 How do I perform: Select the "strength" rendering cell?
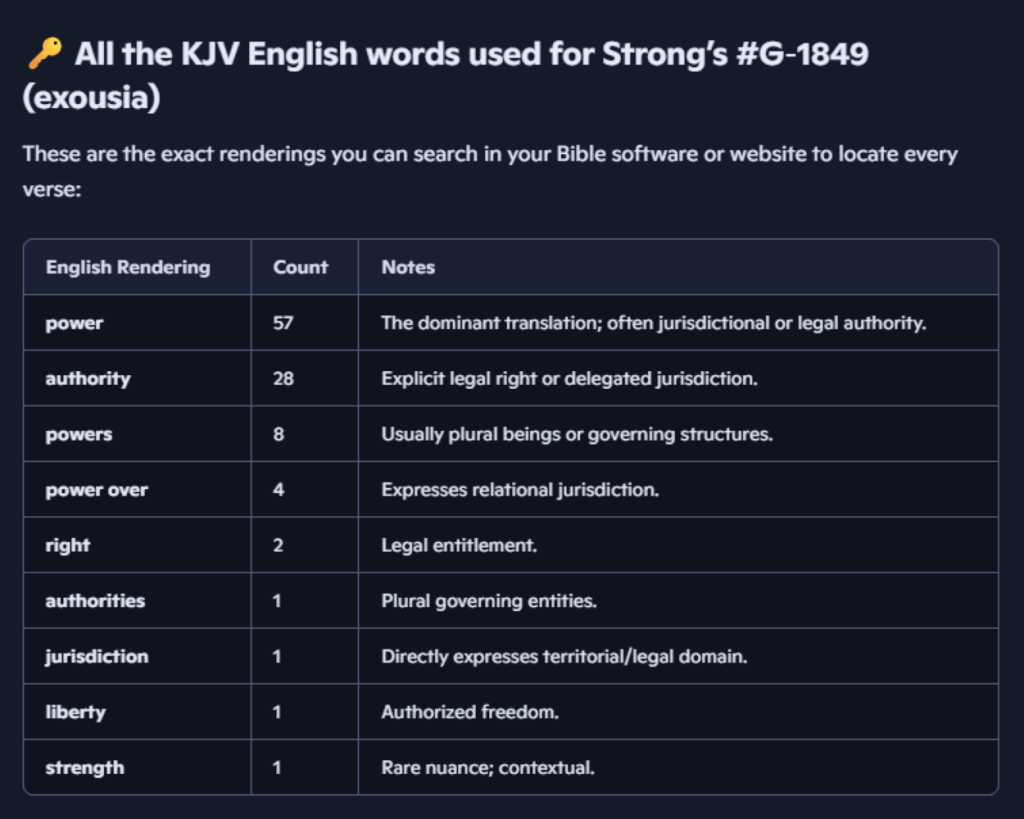click(85, 768)
